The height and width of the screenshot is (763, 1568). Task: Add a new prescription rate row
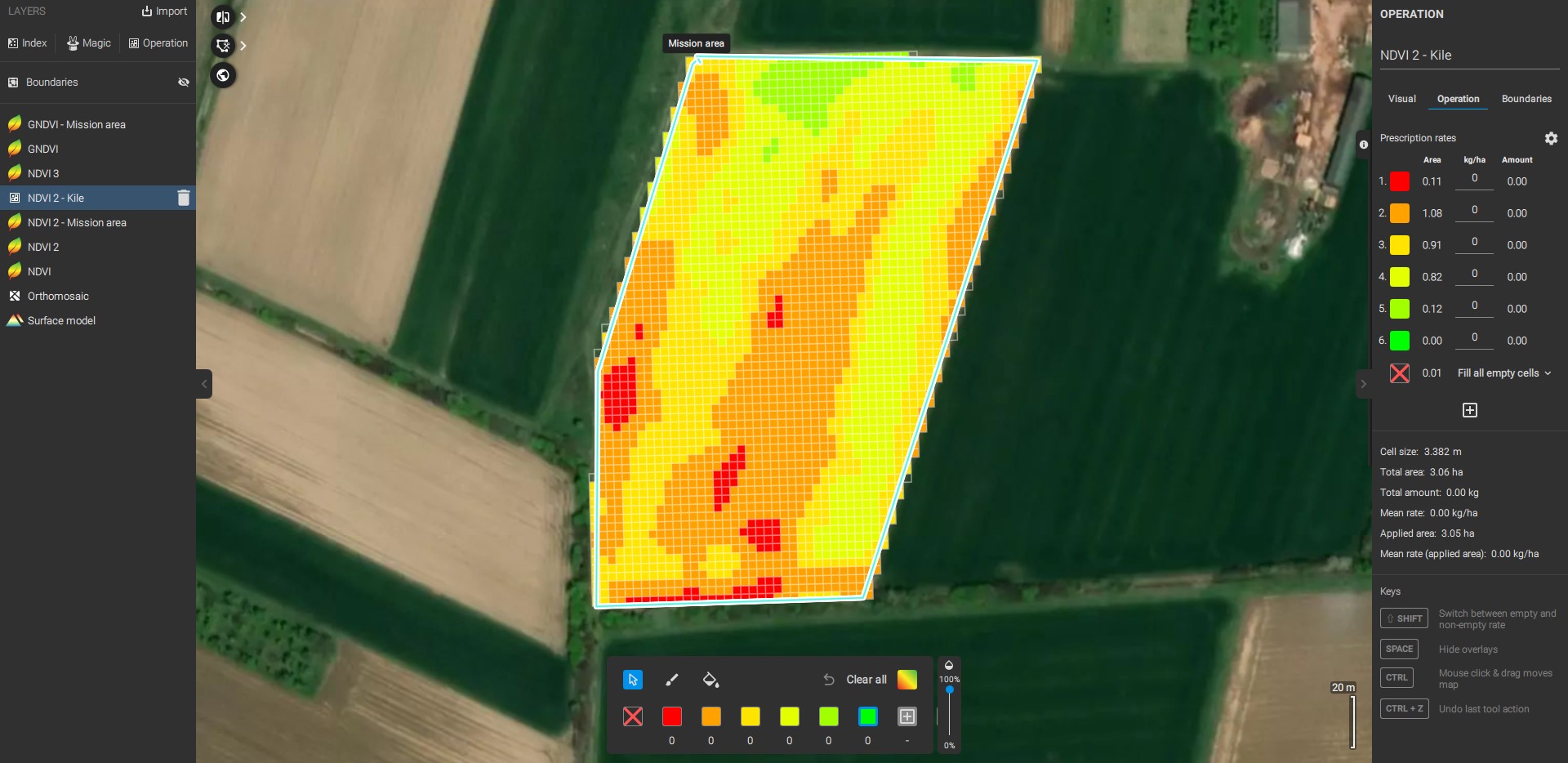1469,410
